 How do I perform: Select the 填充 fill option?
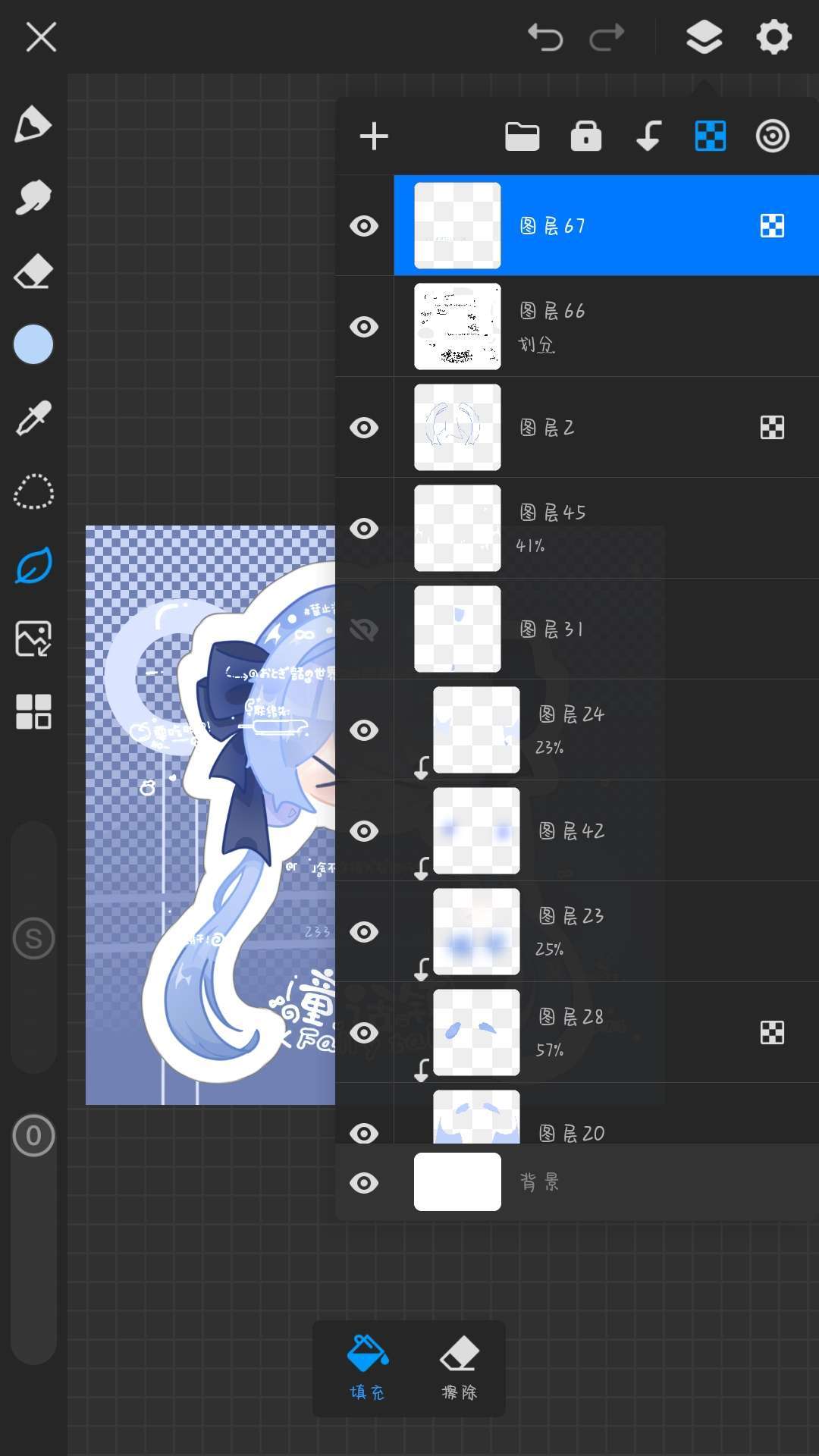pyautogui.click(x=368, y=1369)
